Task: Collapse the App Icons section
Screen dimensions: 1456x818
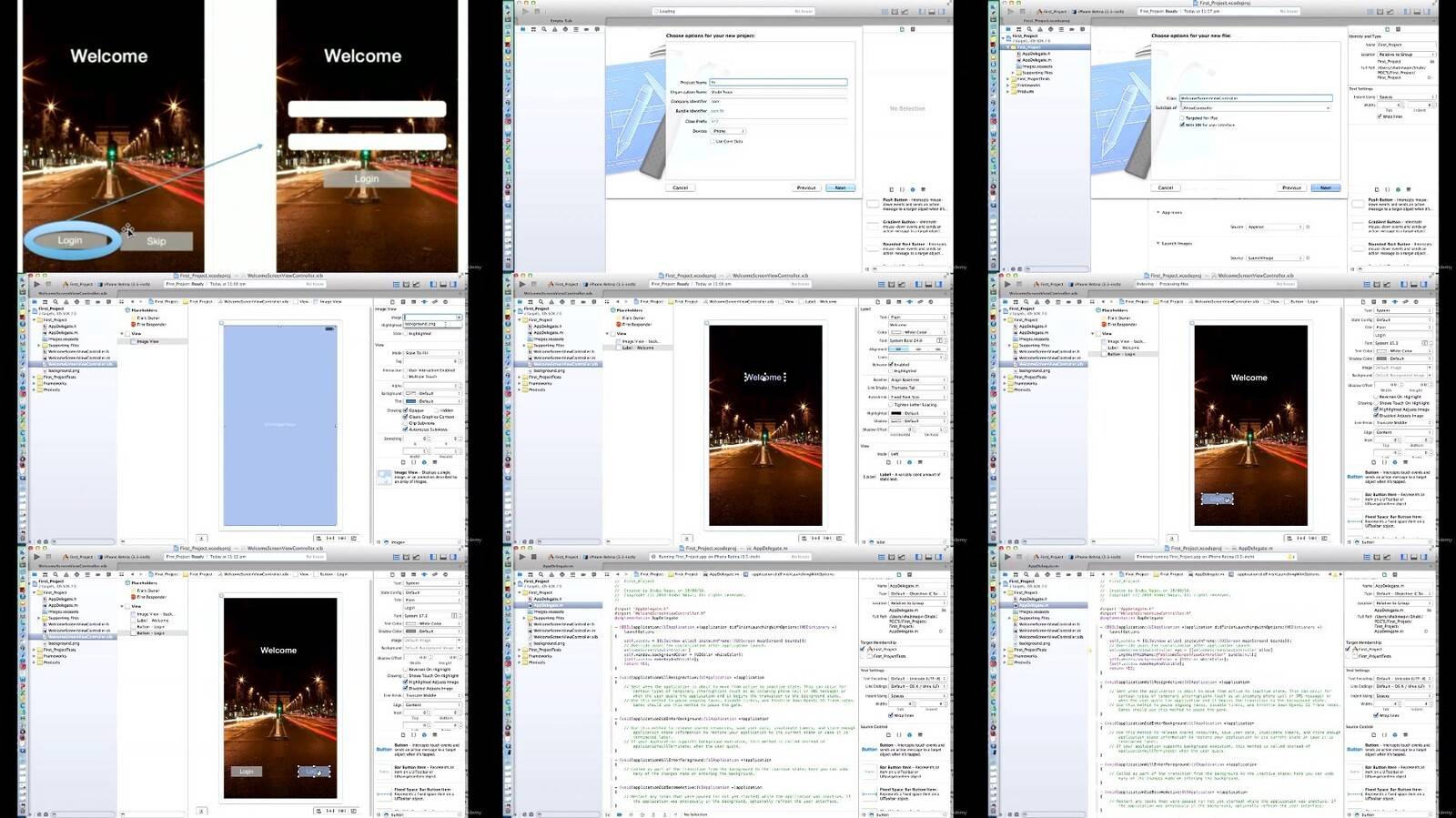Action: [x=1158, y=213]
